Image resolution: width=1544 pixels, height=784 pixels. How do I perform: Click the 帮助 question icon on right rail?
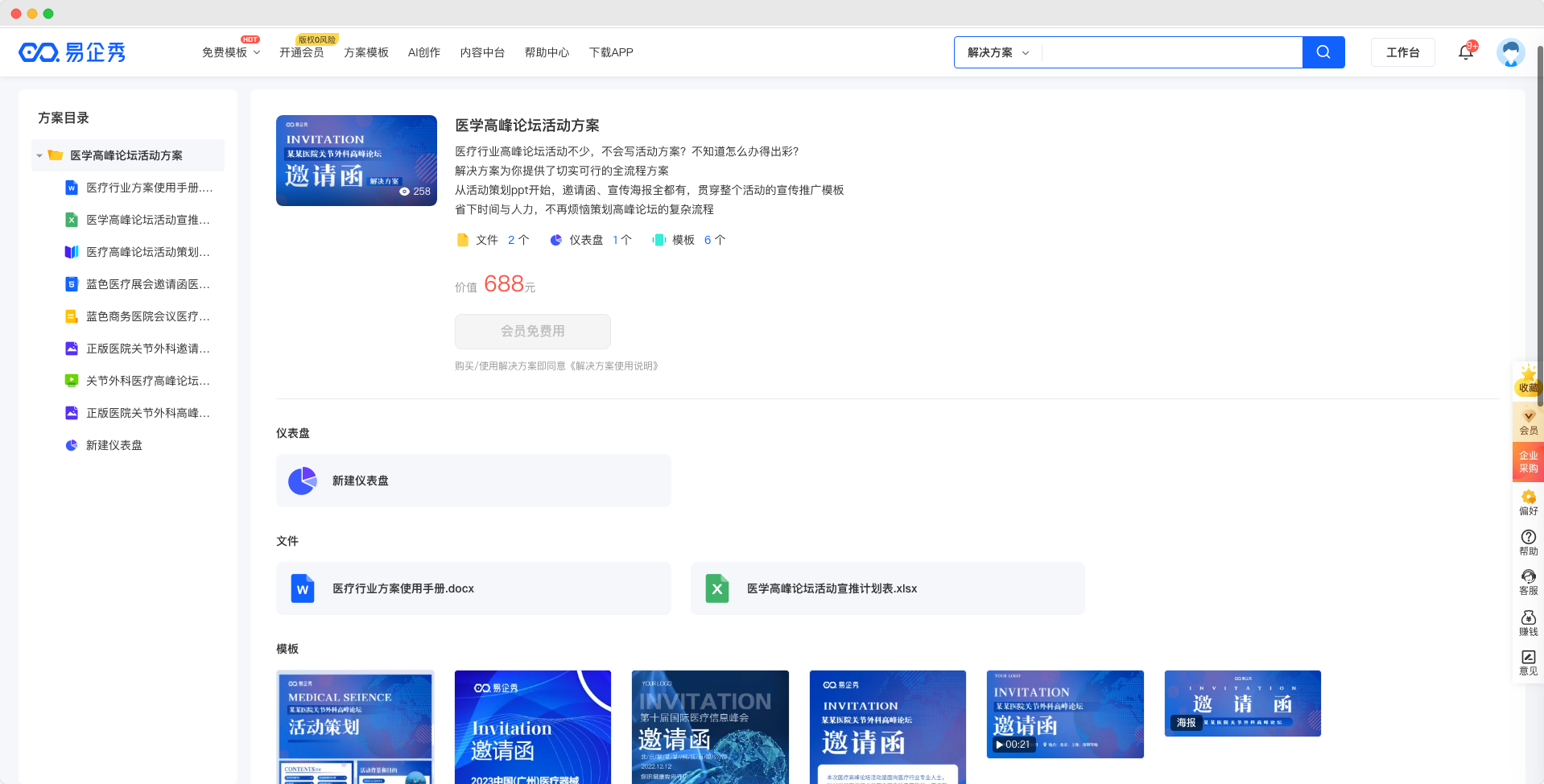tap(1528, 537)
